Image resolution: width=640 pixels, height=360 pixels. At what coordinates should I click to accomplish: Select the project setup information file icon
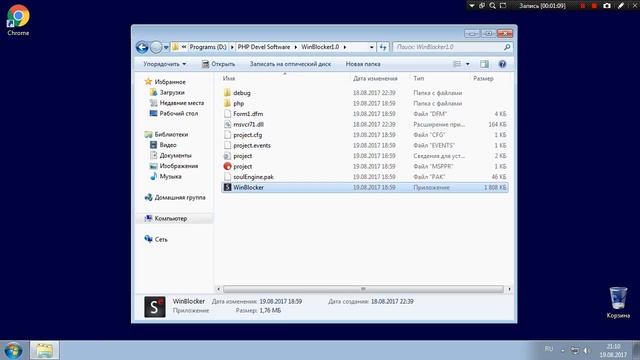227,156
